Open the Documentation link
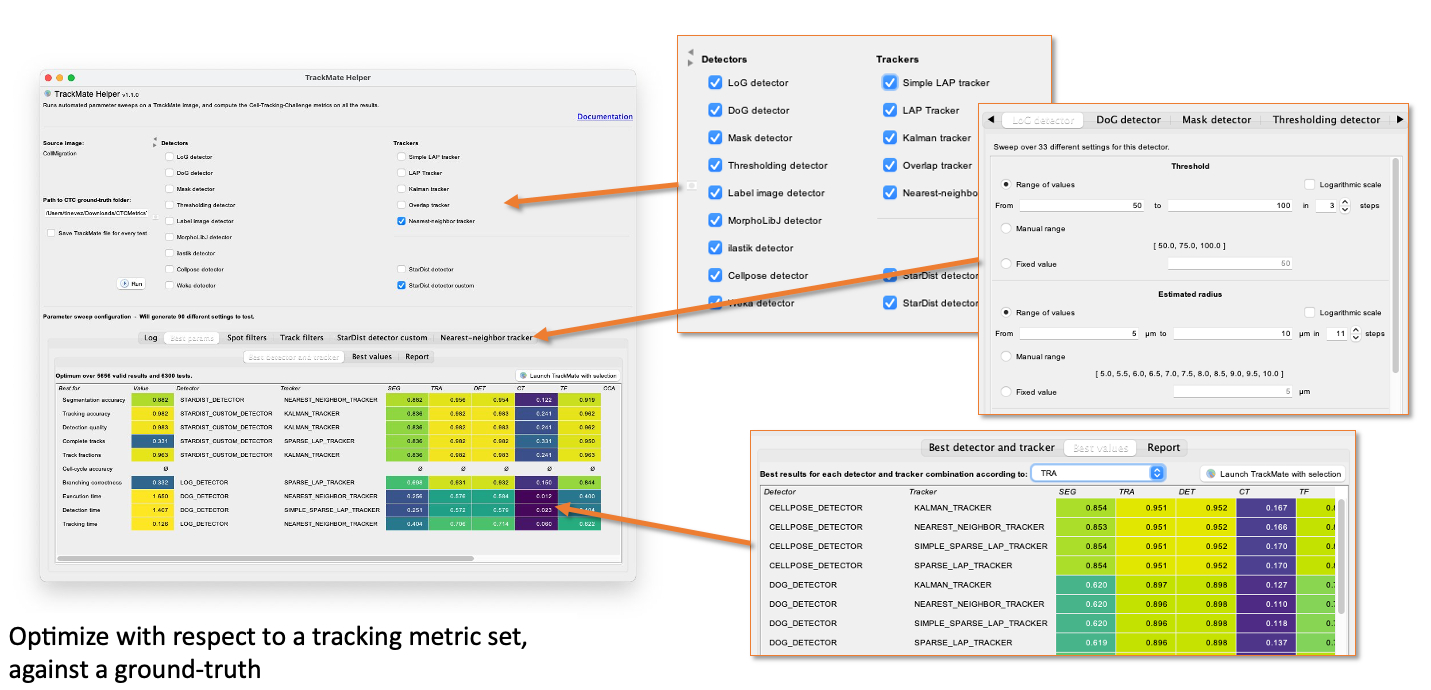 (x=604, y=117)
